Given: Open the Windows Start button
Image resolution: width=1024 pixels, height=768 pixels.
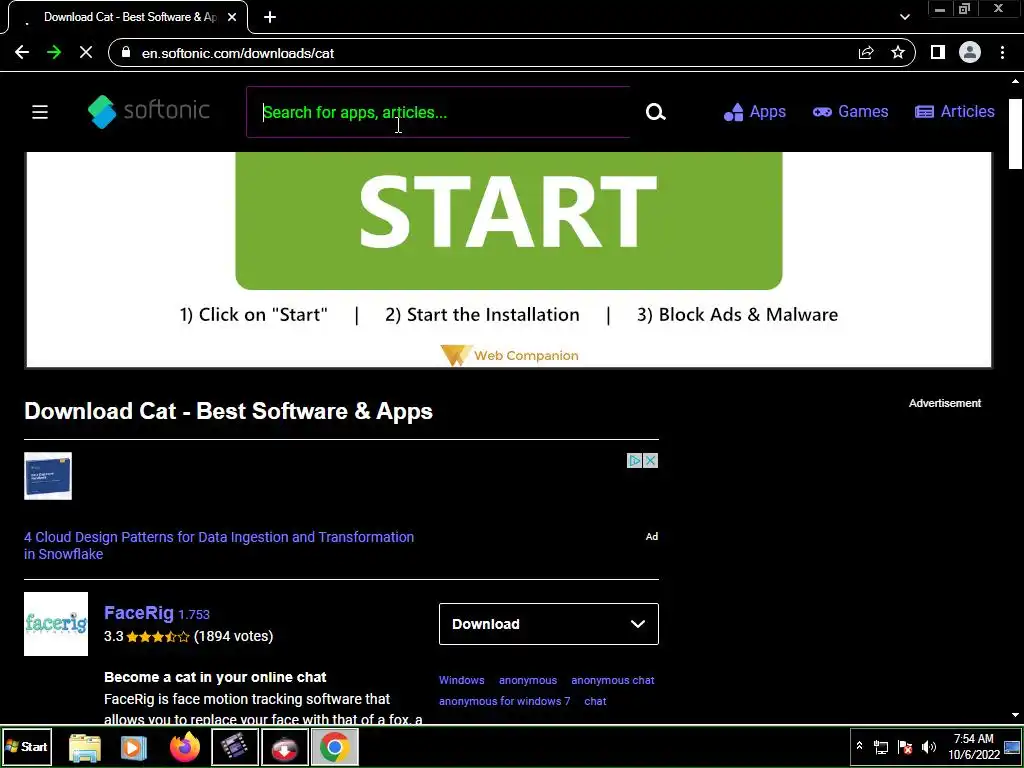Looking at the screenshot, I should pos(26,746).
